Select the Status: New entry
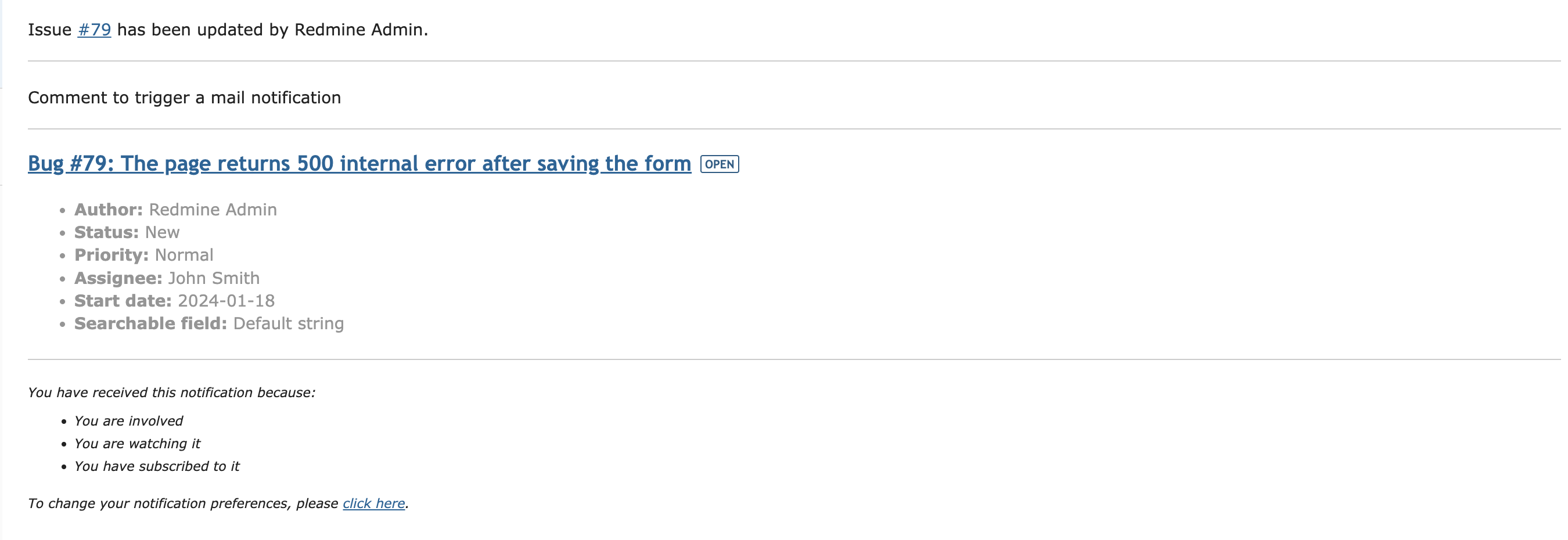Viewport: 1568px width, 540px height. (x=127, y=232)
